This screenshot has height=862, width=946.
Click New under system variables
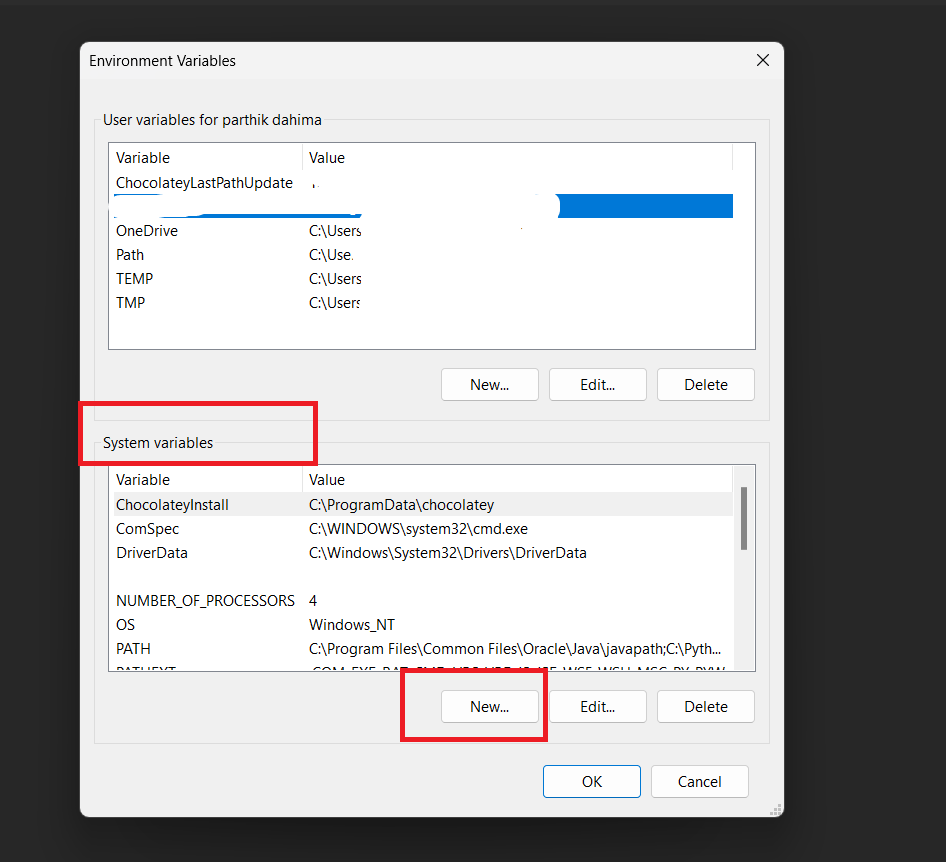(x=489, y=706)
